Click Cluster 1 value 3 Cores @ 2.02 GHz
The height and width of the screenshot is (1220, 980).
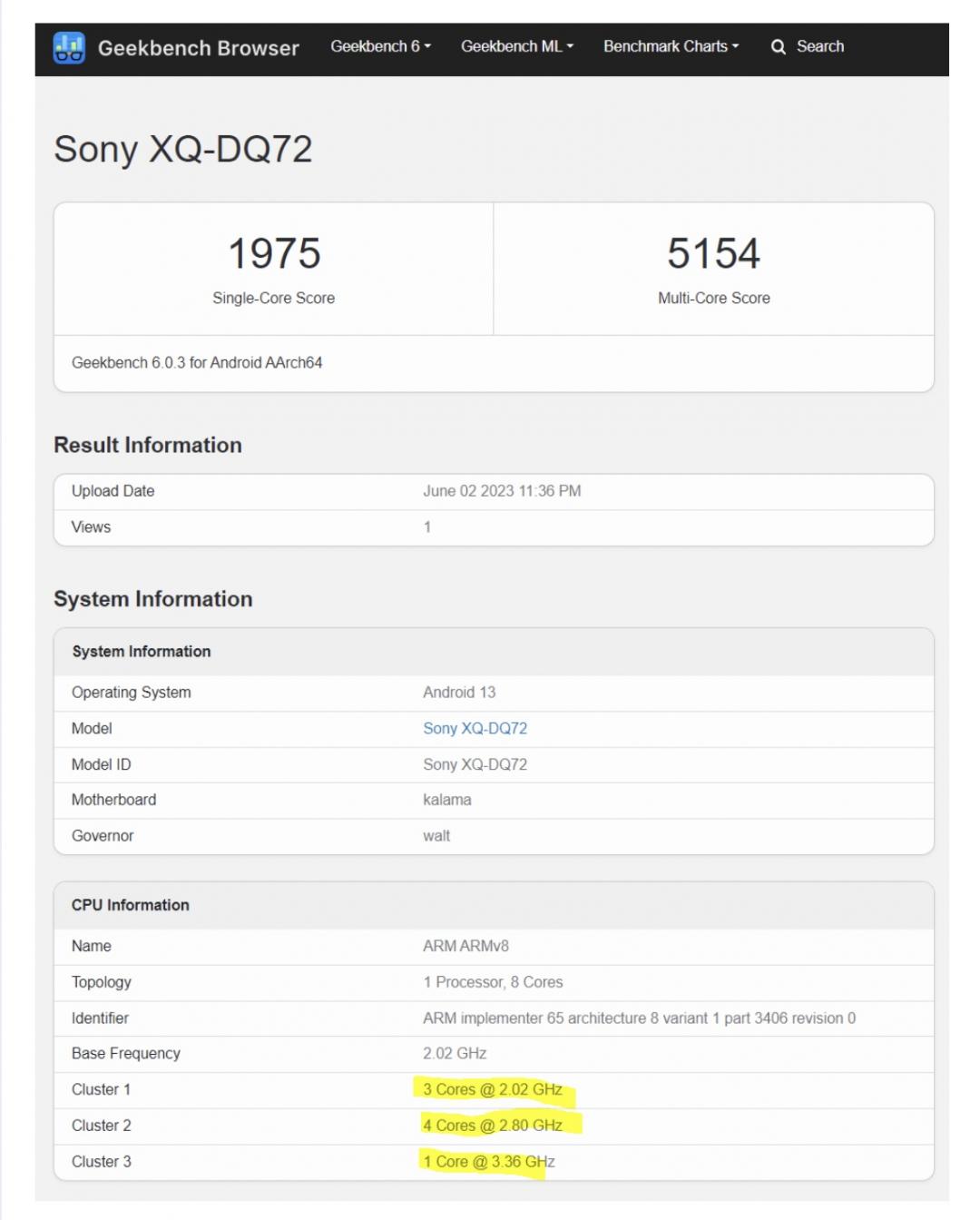tap(493, 1089)
